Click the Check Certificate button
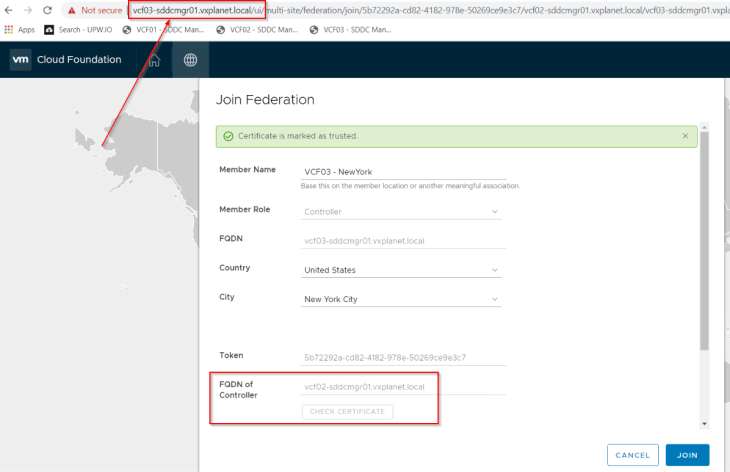Screen dimensions: 730x472 pyautogui.click(x=347, y=411)
